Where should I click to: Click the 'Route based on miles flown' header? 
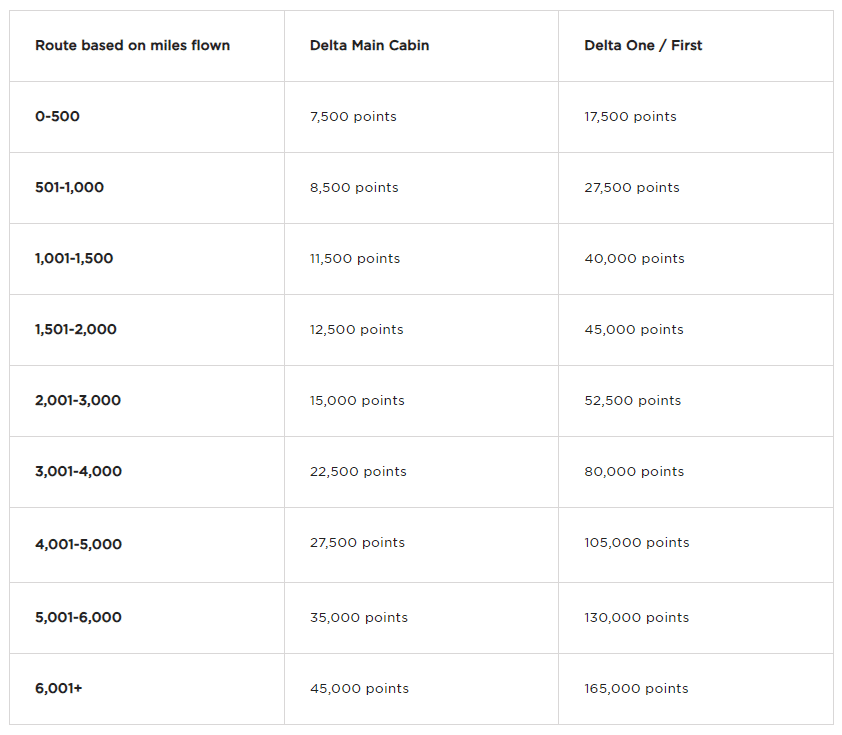132,45
